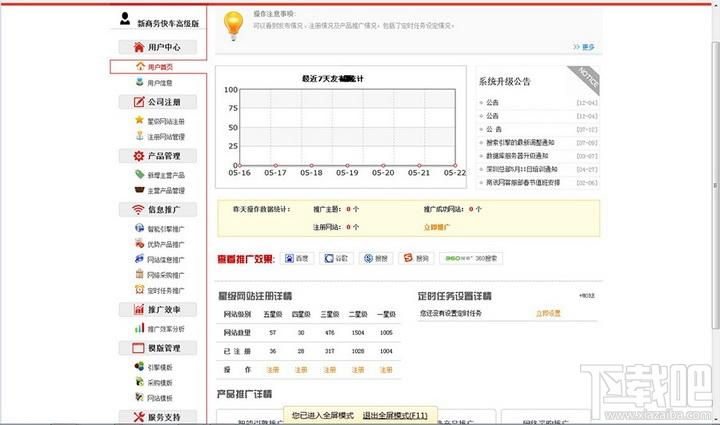The height and width of the screenshot is (425, 720).
Task: Expand the 推广效率 section header
Action: pyautogui.click(x=158, y=309)
